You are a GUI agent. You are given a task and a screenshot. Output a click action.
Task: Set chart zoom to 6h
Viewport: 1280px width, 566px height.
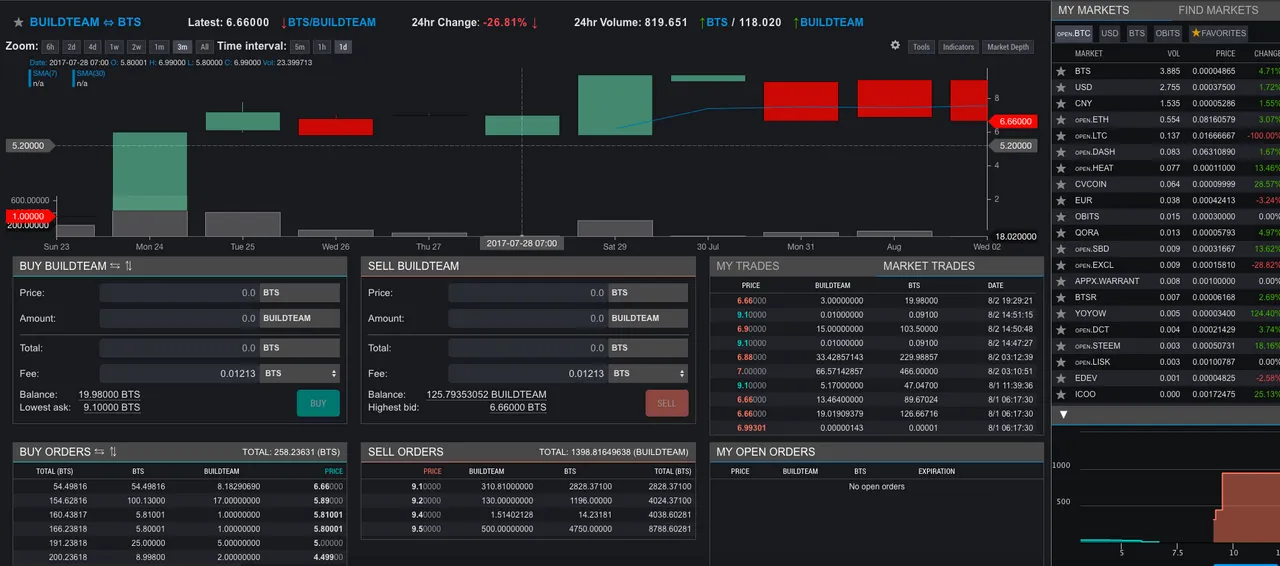50,46
